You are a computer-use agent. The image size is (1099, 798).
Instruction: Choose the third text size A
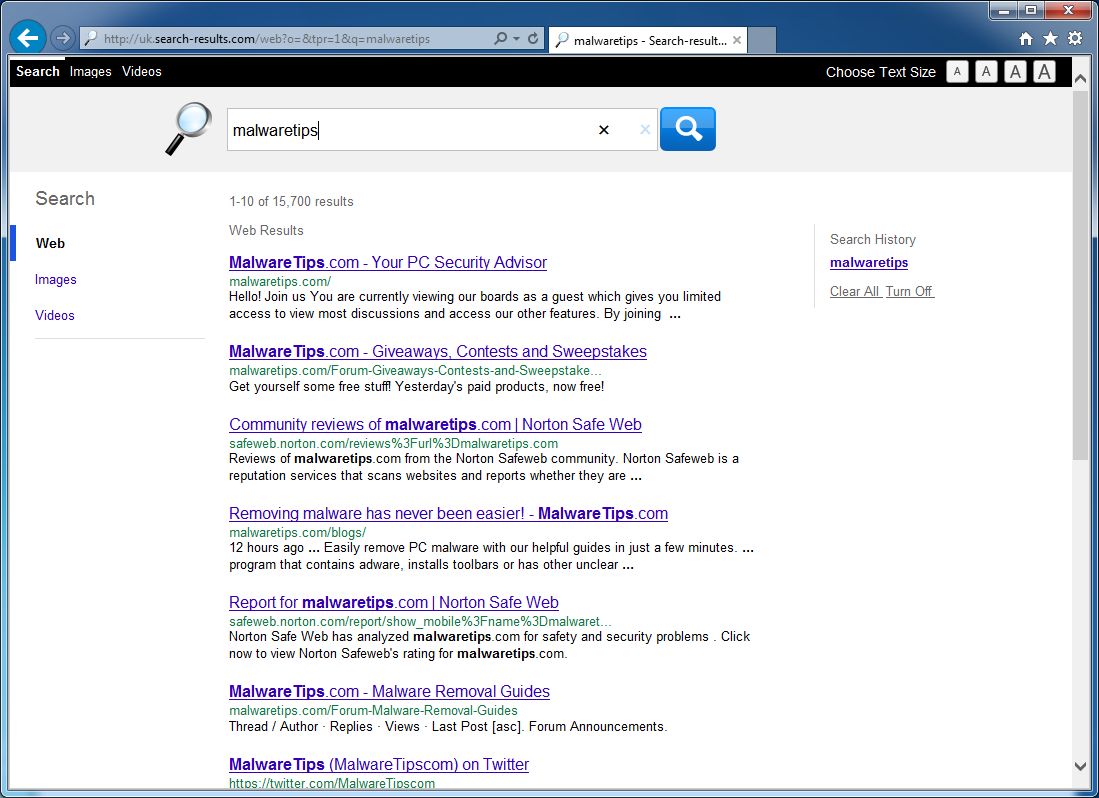tap(1015, 71)
